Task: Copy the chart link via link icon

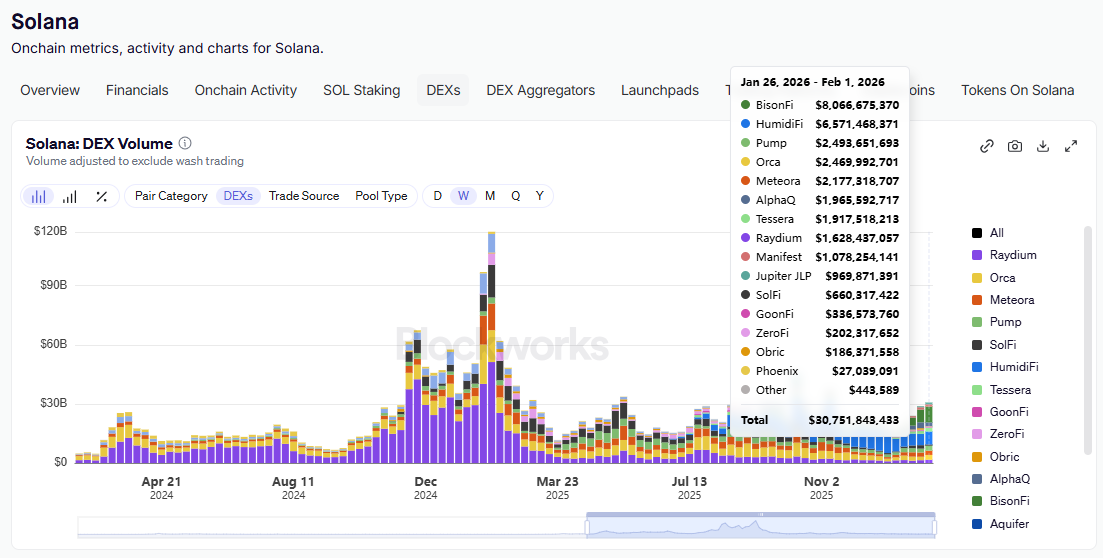Action: pyautogui.click(x=986, y=146)
